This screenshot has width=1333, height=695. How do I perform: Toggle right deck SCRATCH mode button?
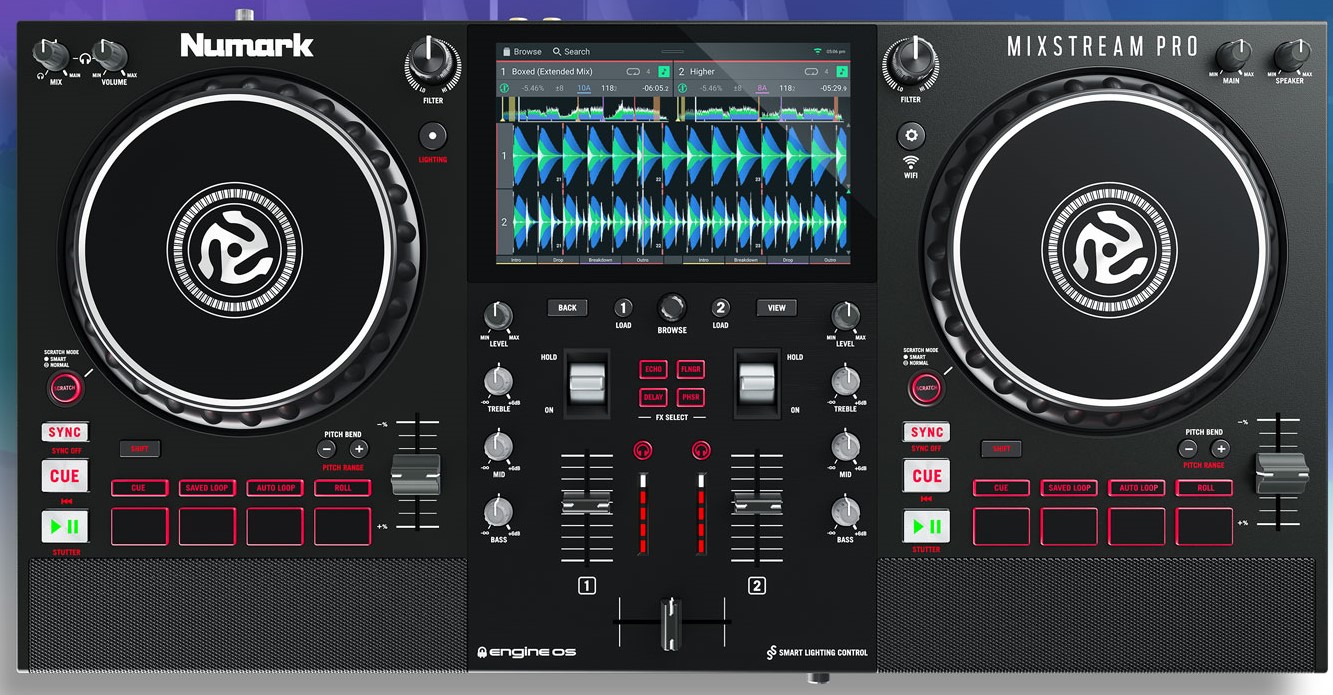pos(926,388)
